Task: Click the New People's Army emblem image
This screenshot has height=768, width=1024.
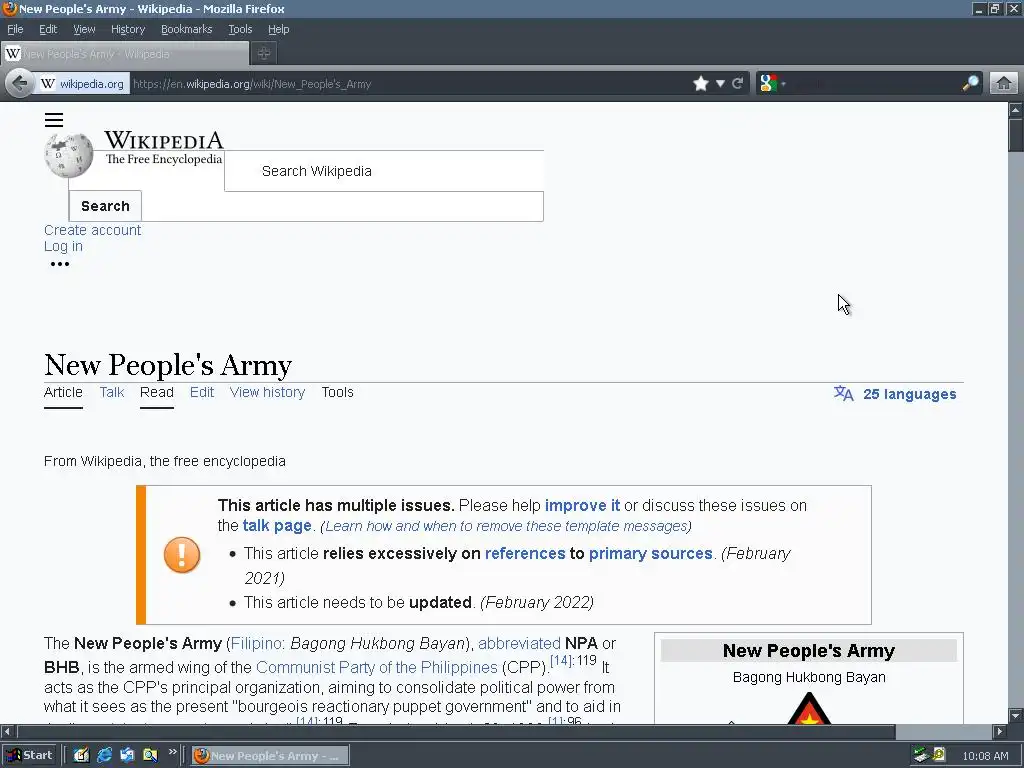Action: tap(809, 709)
